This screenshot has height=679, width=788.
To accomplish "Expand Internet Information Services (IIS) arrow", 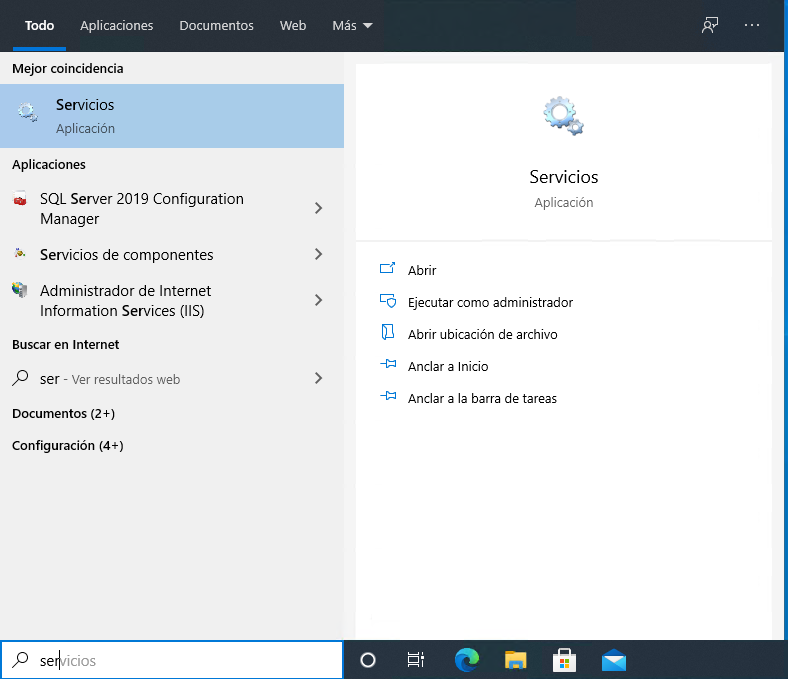I will tap(318, 300).
